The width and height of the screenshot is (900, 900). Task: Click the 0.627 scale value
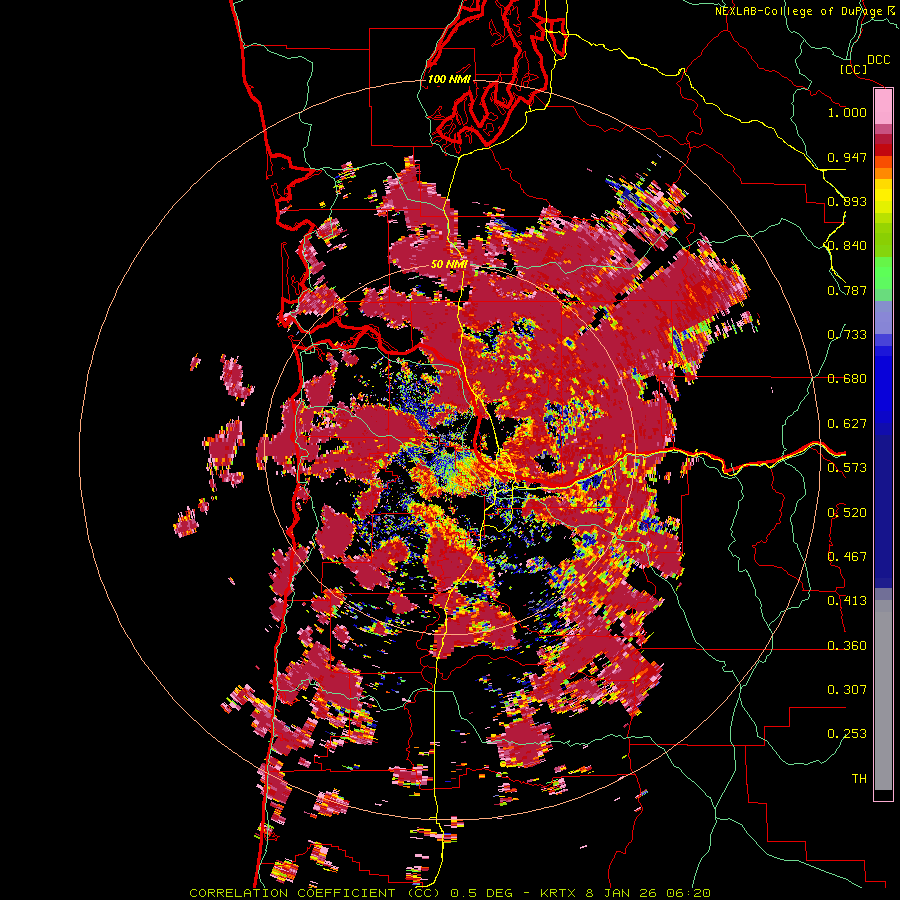847,424
